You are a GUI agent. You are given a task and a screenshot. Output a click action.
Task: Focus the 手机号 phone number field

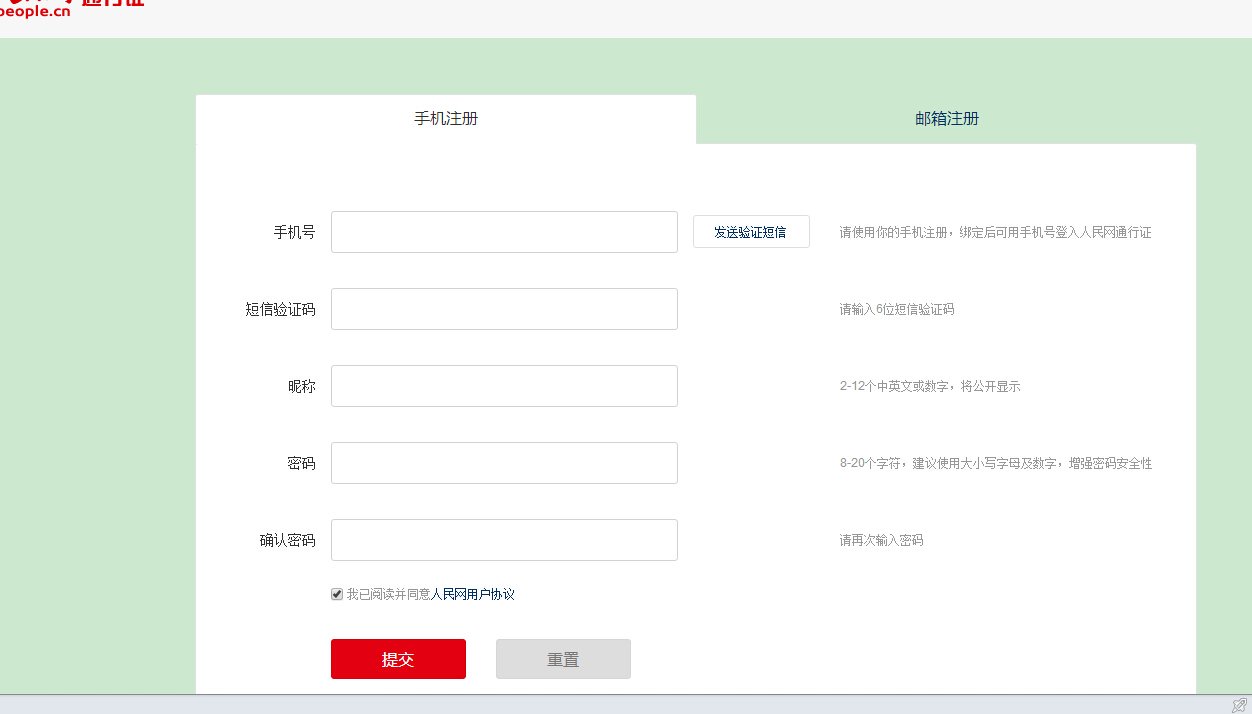(503, 231)
